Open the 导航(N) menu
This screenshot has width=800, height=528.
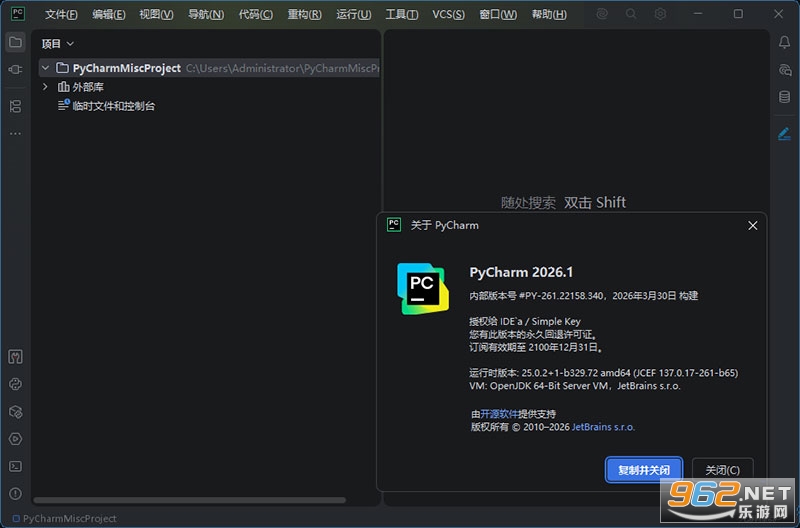coord(206,14)
